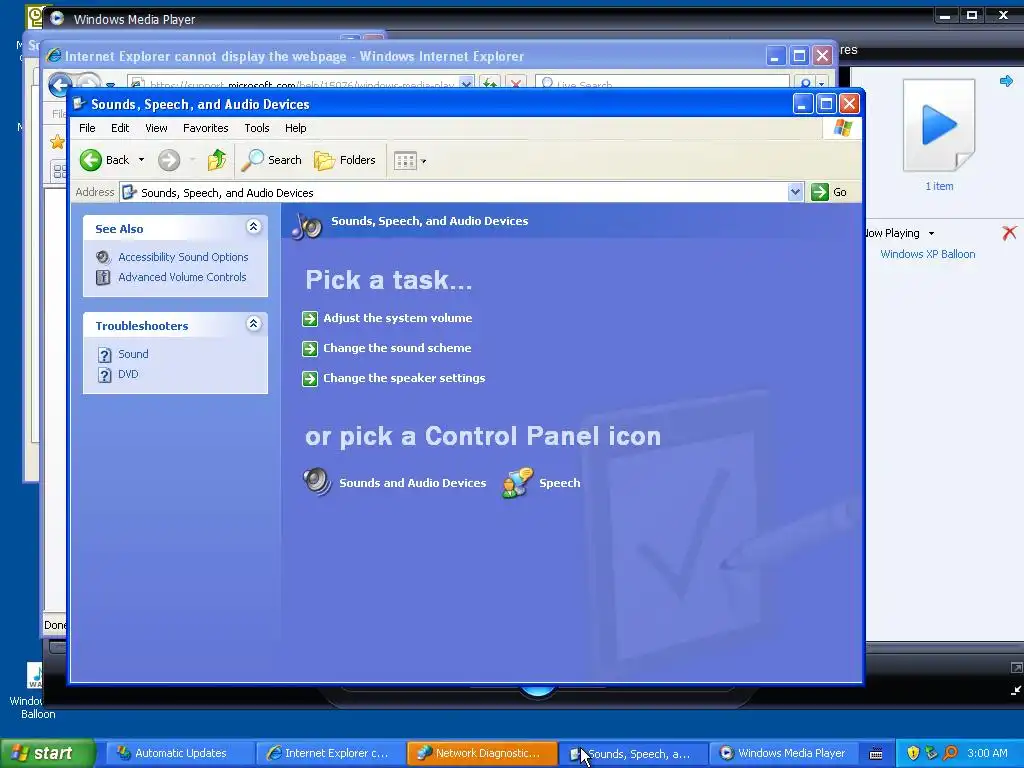Switch to Internet Explorer taskbar item
This screenshot has height=768, width=1024.
click(x=330, y=753)
